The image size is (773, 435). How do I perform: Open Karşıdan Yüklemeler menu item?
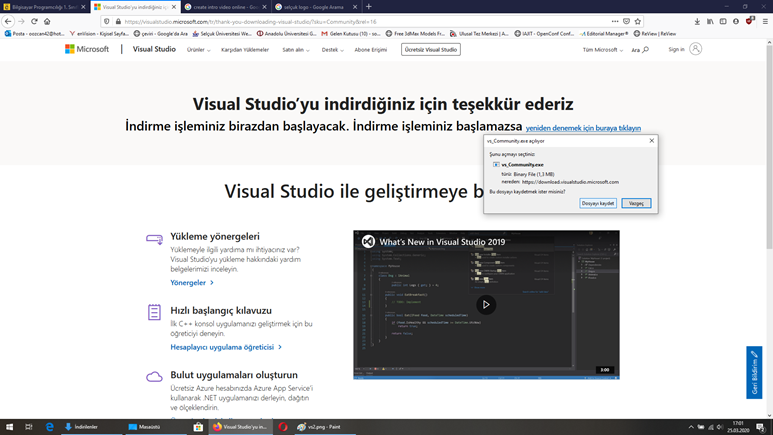(245, 49)
